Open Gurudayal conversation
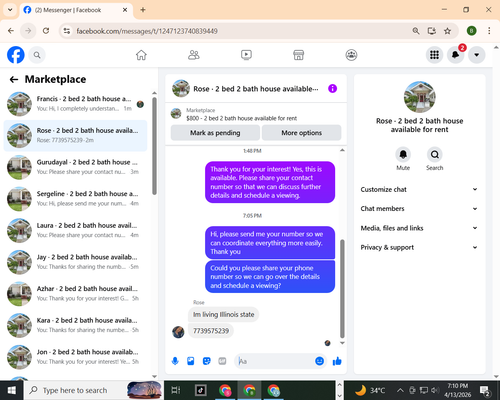 coord(75,167)
